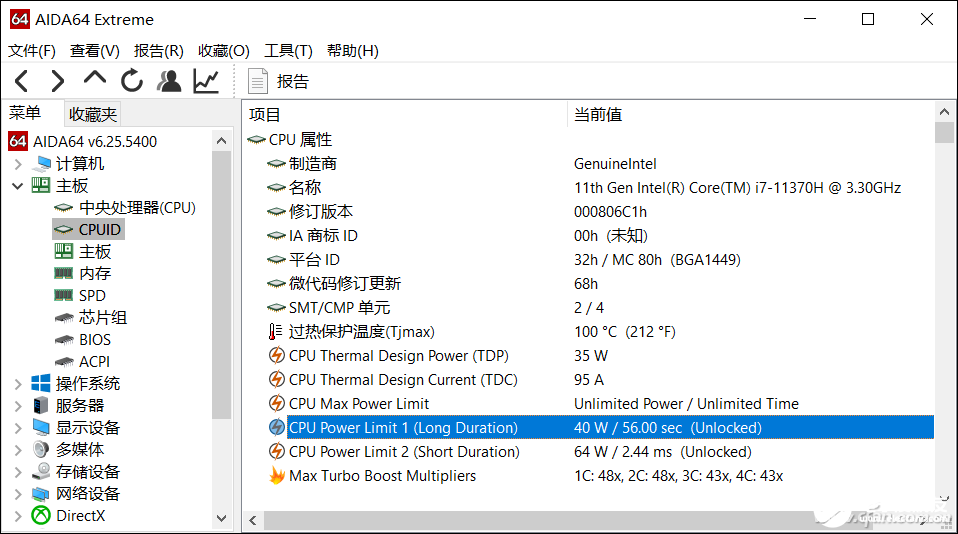This screenshot has height=534, width=958.
Task: Click the 显示设备 monitor icon
Action: click(x=41, y=427)
